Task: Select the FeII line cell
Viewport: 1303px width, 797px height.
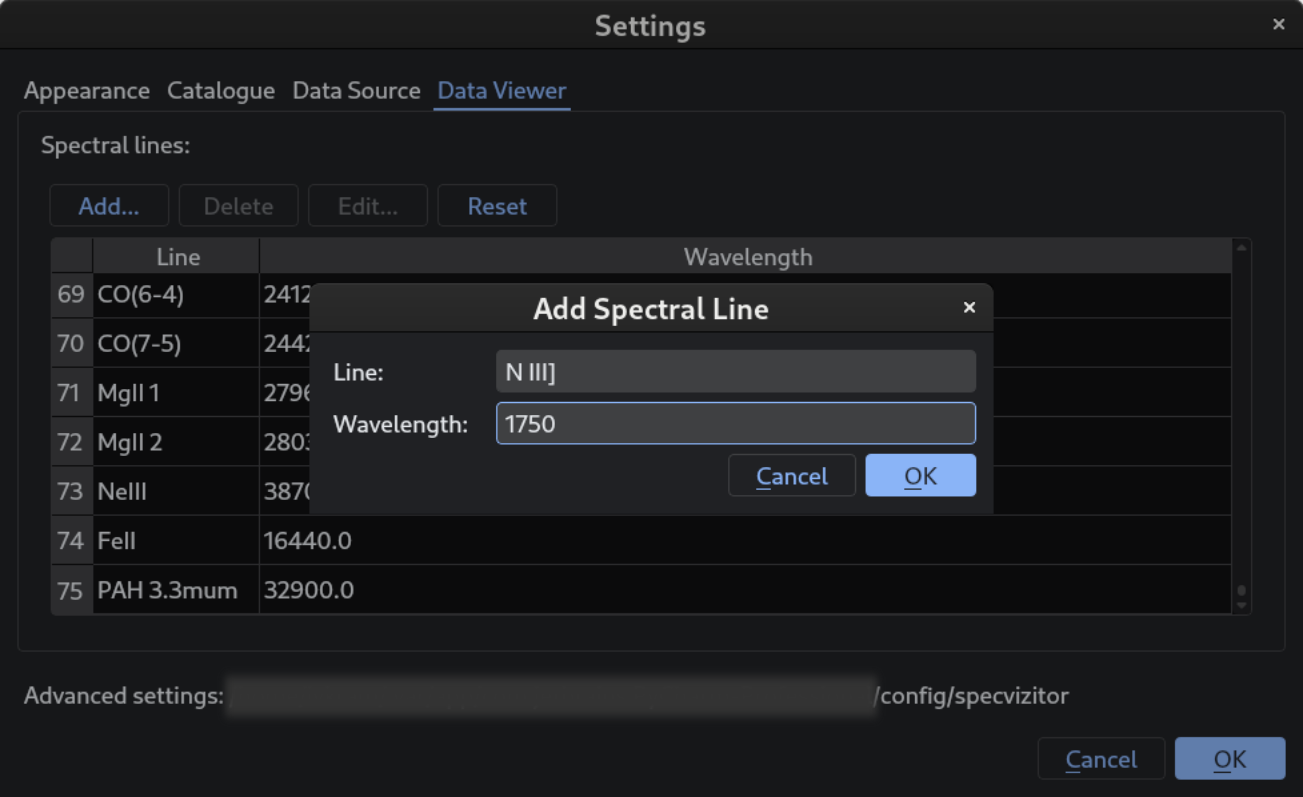Action: [176, 541]
